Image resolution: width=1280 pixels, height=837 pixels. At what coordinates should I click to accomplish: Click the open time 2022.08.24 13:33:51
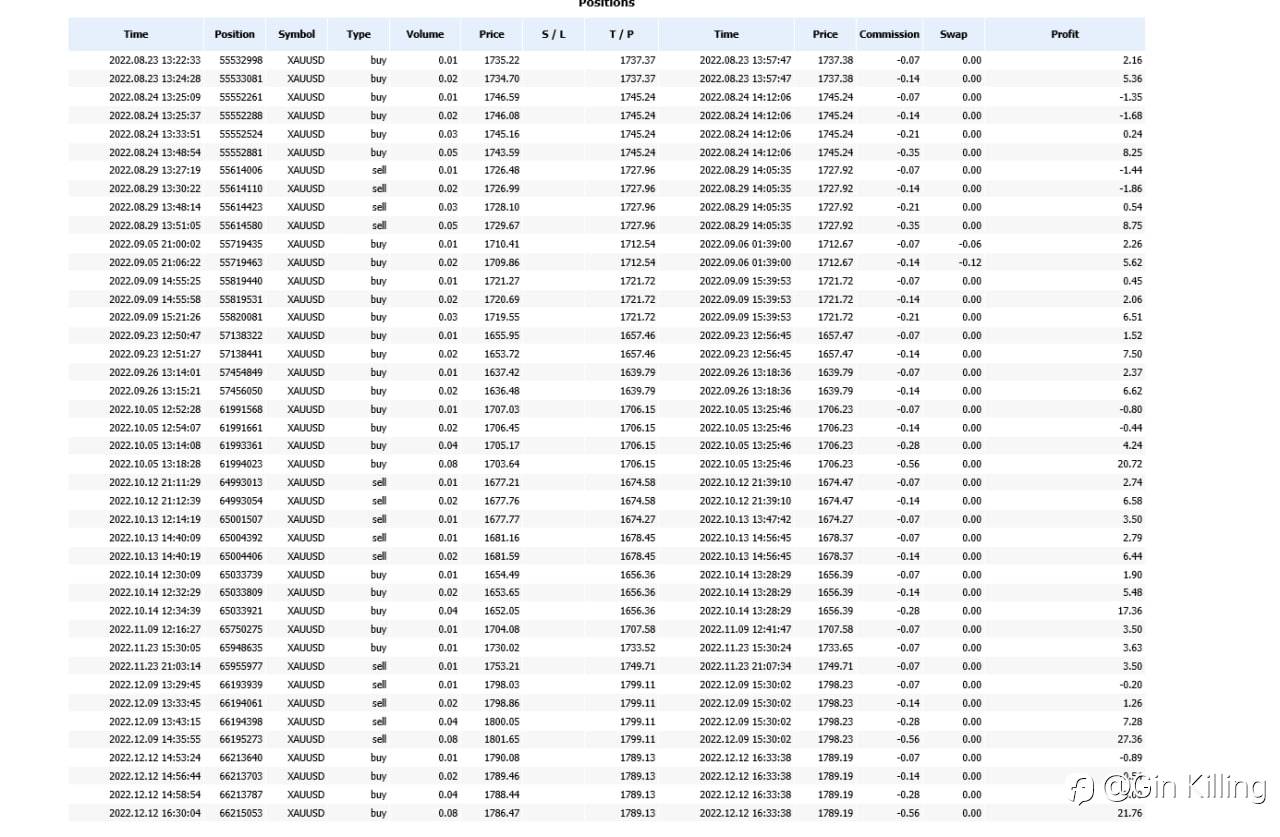point(155,134)
